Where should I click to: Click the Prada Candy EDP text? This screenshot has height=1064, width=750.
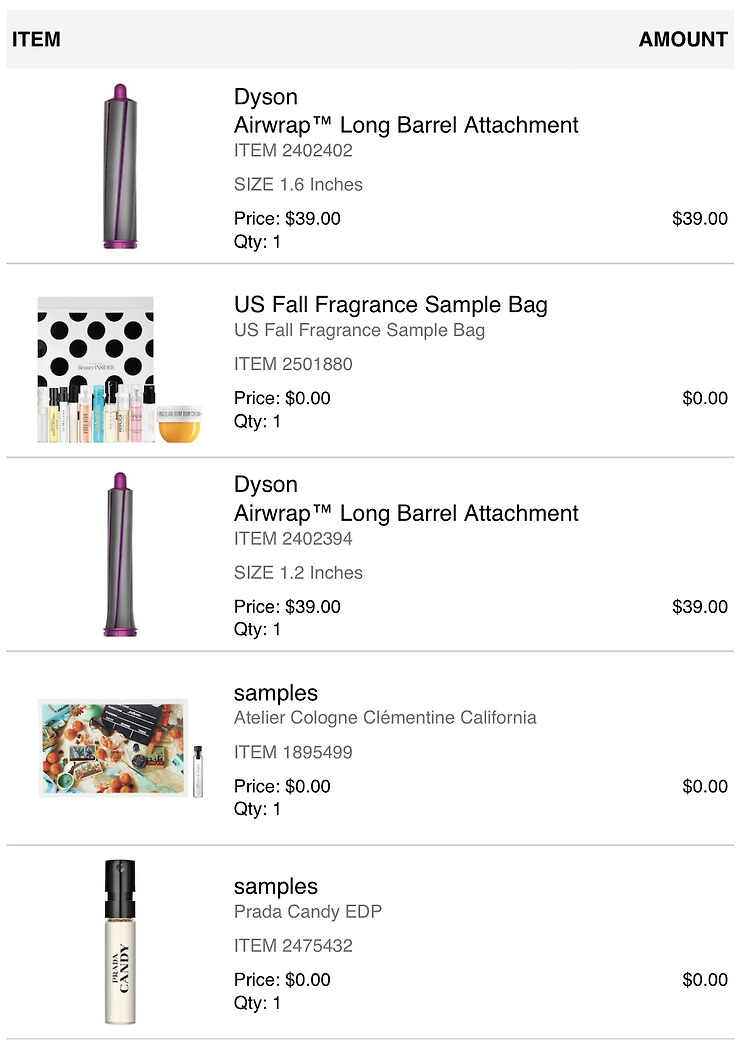[x=307, y=911]
